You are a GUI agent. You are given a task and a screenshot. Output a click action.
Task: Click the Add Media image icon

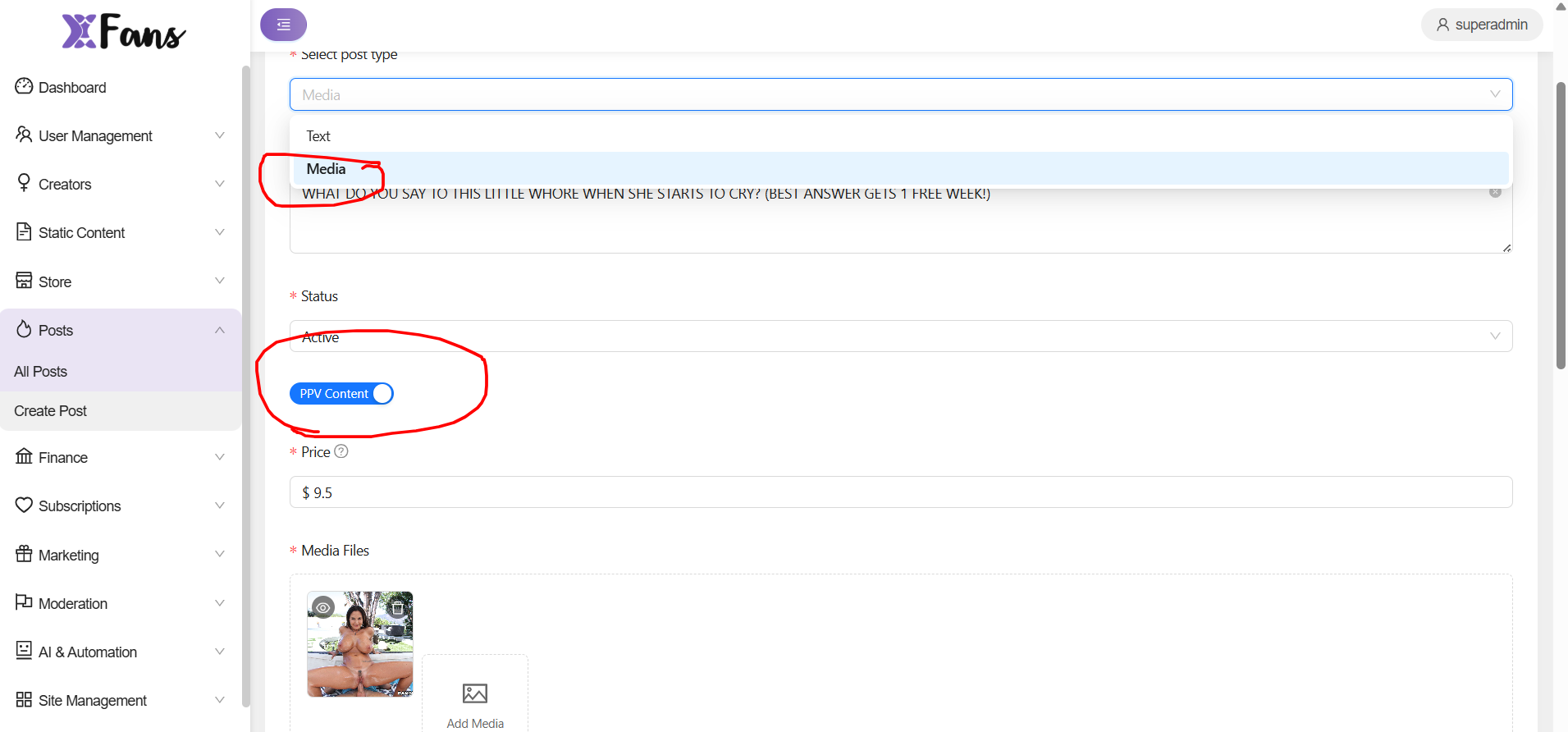475,693
